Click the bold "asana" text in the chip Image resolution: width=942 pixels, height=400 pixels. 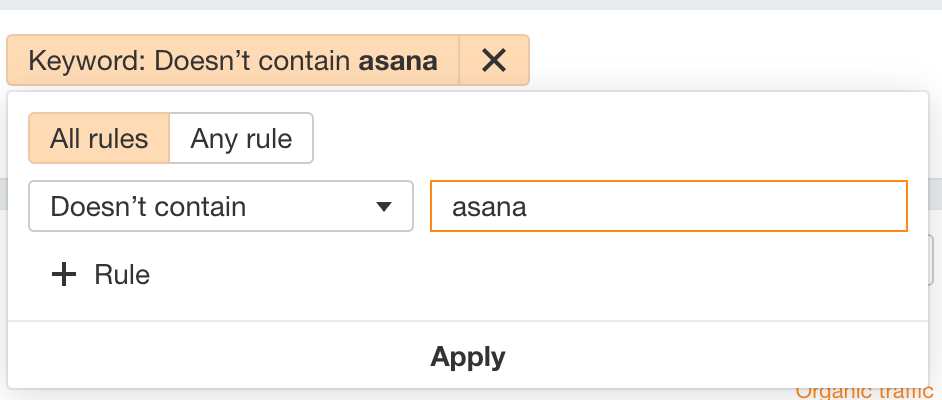pos(398,61)
